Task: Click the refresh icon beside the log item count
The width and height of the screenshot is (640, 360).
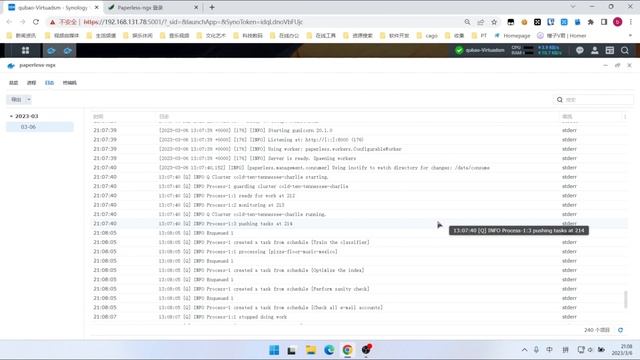Action: click(x=620, y=330)
